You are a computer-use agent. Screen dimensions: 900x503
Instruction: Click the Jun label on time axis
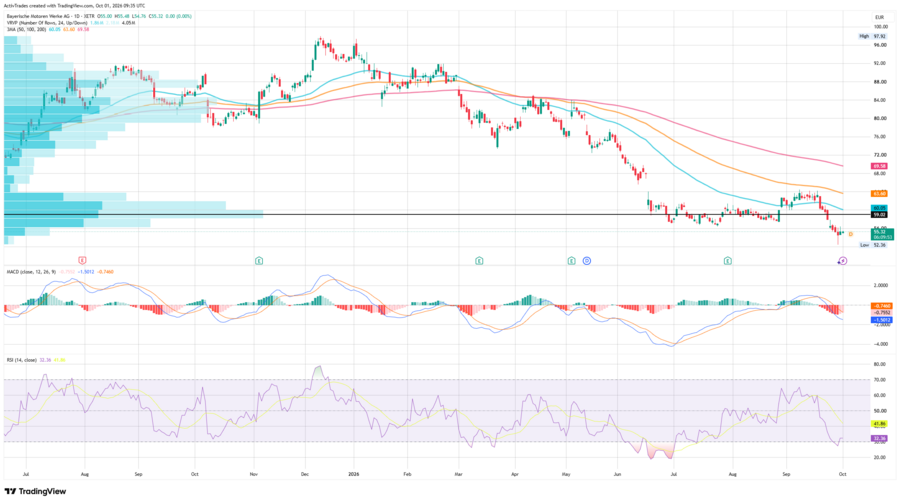[618, 475]
